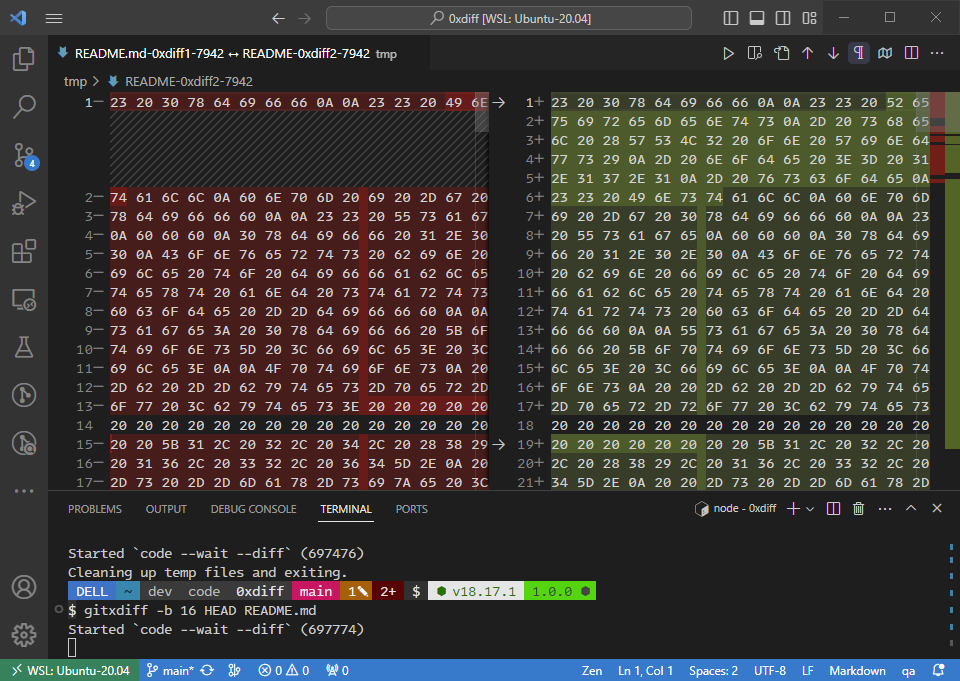Toggle the bottom panel layout button

coord(757,18)
